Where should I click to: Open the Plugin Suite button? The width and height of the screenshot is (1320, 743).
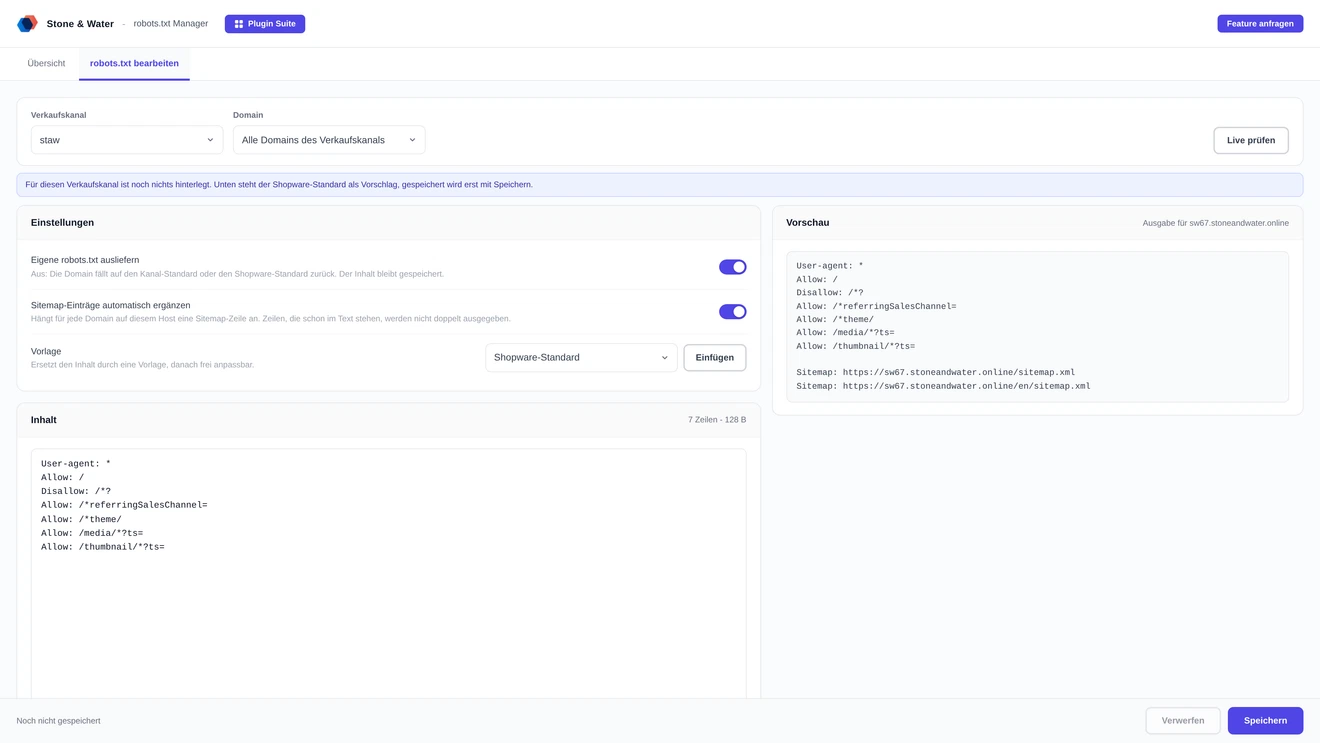tap(265, 24)
